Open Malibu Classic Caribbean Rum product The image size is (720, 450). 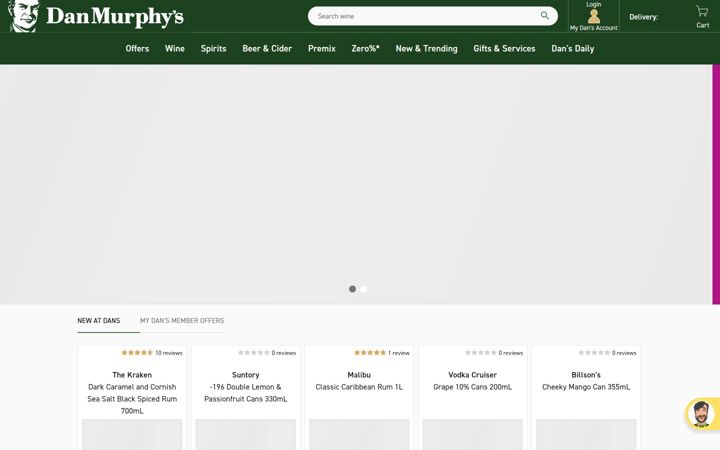pyautogui.click(x=359, y=381)
